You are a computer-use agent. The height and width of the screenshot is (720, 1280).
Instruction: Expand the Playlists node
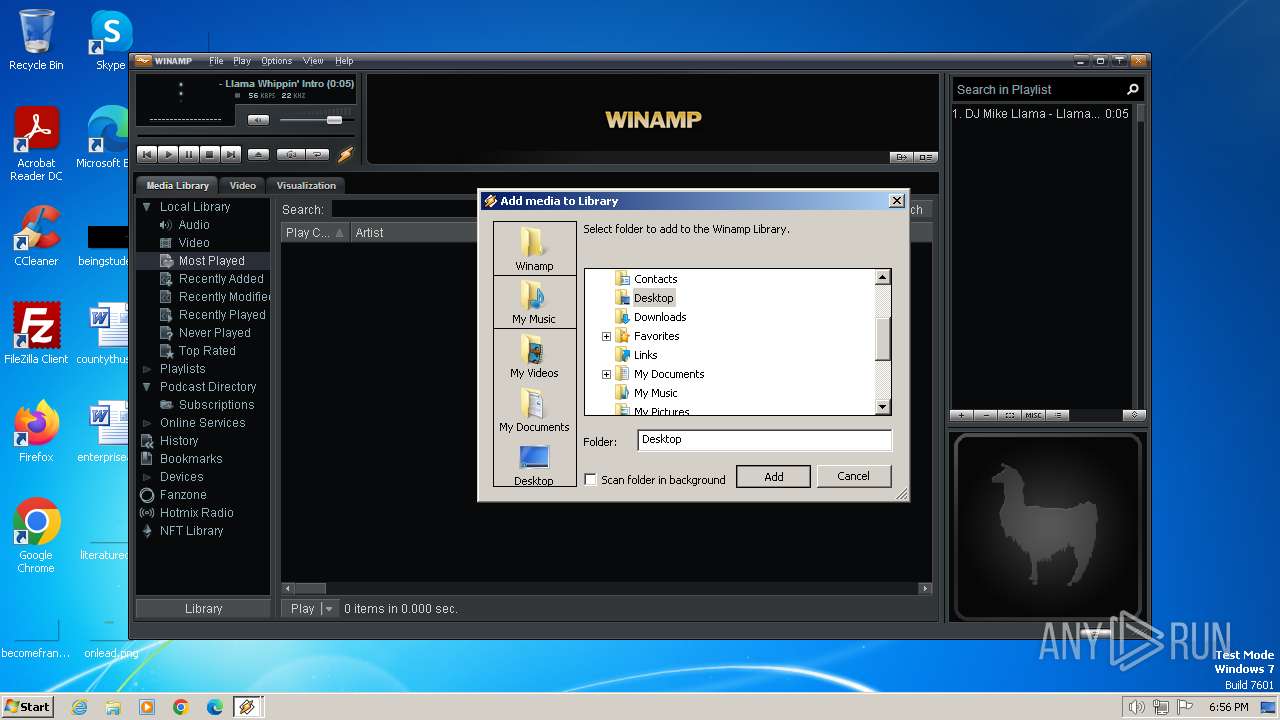147,369
